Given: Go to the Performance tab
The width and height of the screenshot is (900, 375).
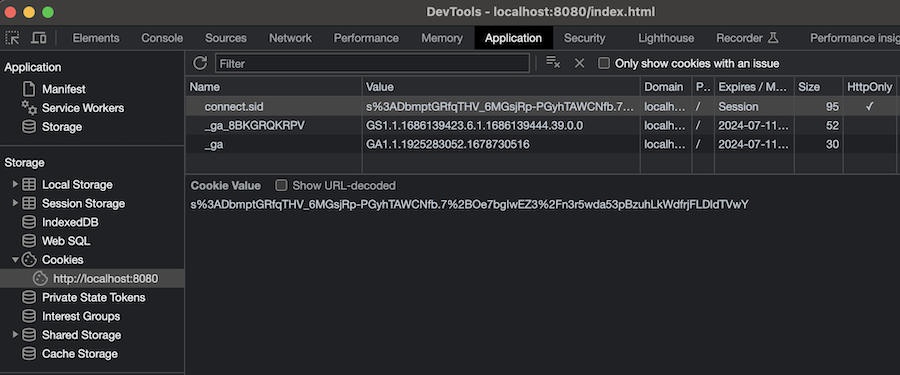Looking at the screenshot, I should point(366,38).
